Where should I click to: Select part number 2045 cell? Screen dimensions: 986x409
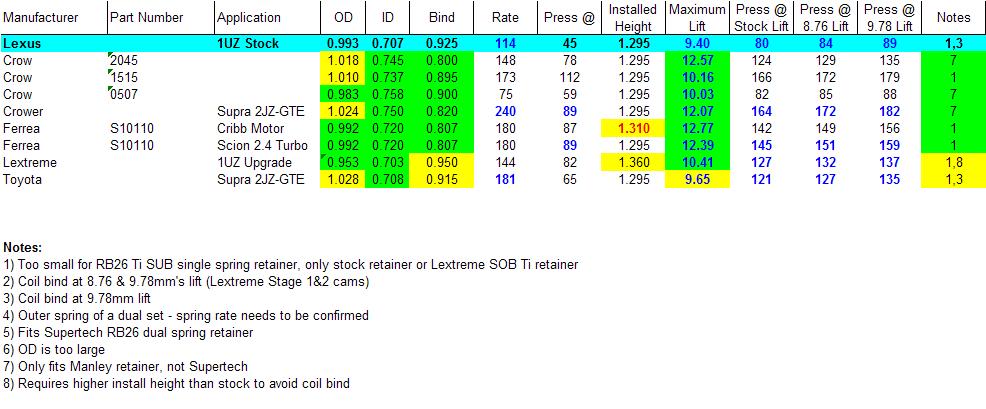pos(160,61)
